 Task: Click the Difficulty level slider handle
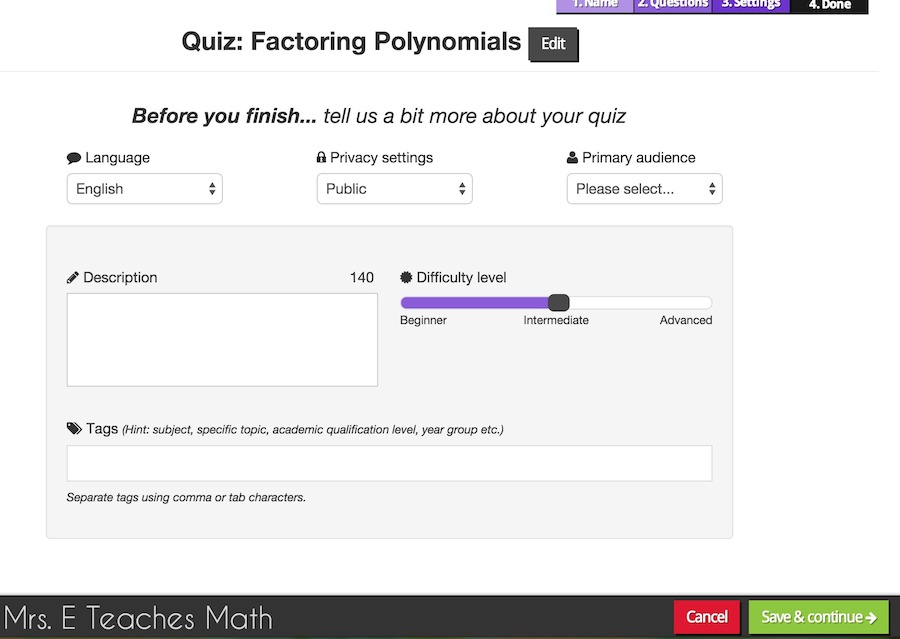click(x=559, y=303)
